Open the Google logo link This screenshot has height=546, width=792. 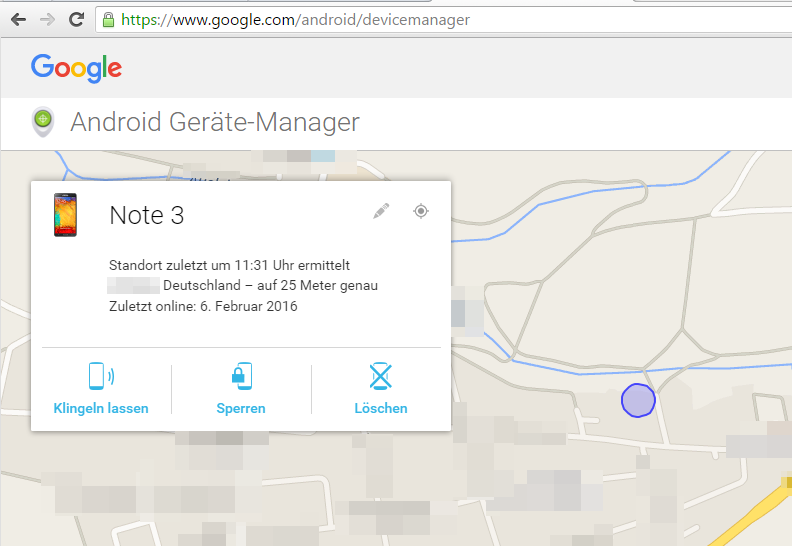(x=76, y=68)
